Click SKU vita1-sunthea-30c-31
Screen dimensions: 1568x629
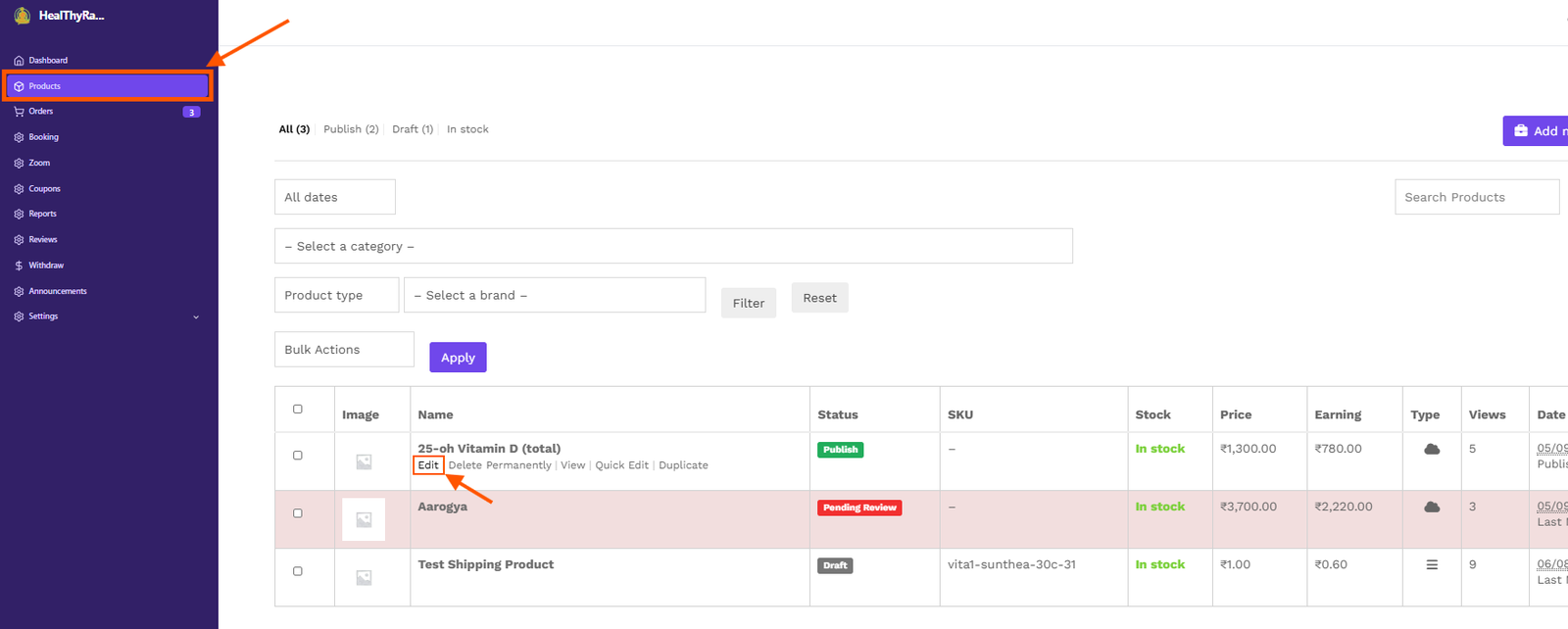1011,564
